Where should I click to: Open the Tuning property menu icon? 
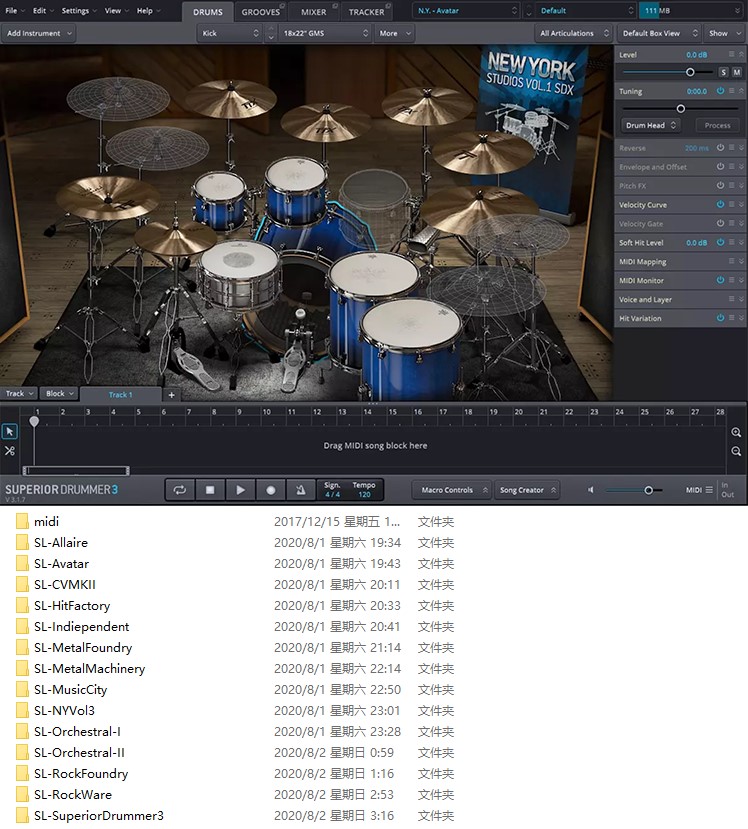pos(732,91)
